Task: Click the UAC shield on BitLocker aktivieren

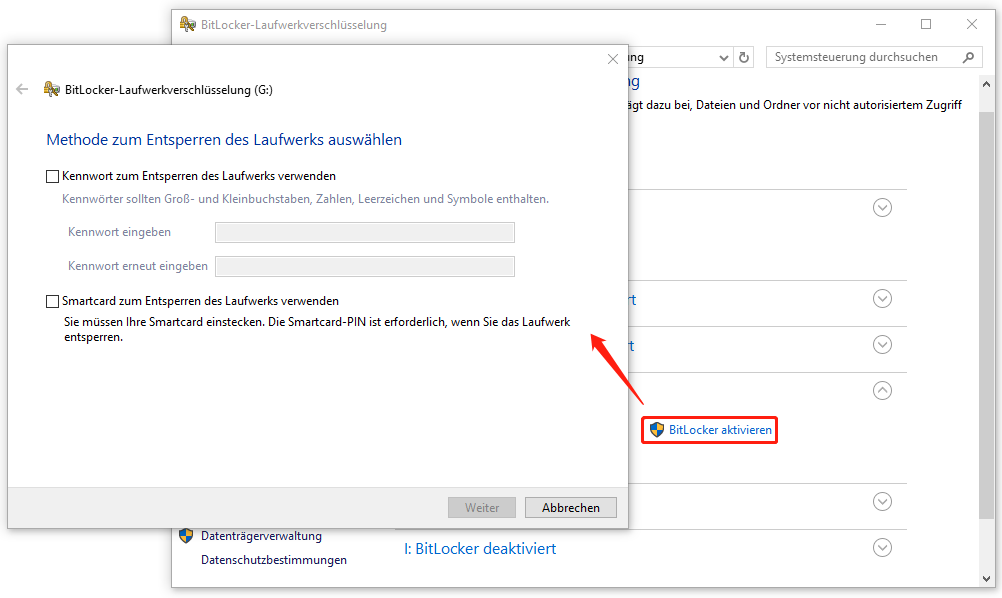Action: click(x=657, y=430)
